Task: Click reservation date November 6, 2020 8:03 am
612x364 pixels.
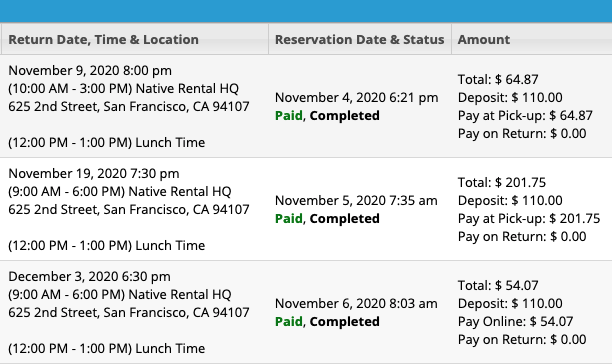Action: point(356,304)
